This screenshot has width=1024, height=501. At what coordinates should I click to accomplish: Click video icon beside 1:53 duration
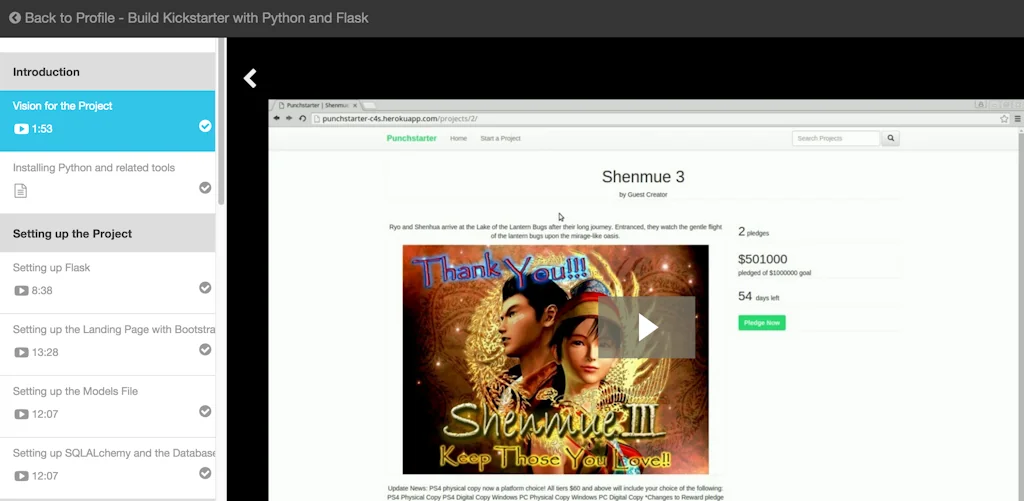(21, 129)
